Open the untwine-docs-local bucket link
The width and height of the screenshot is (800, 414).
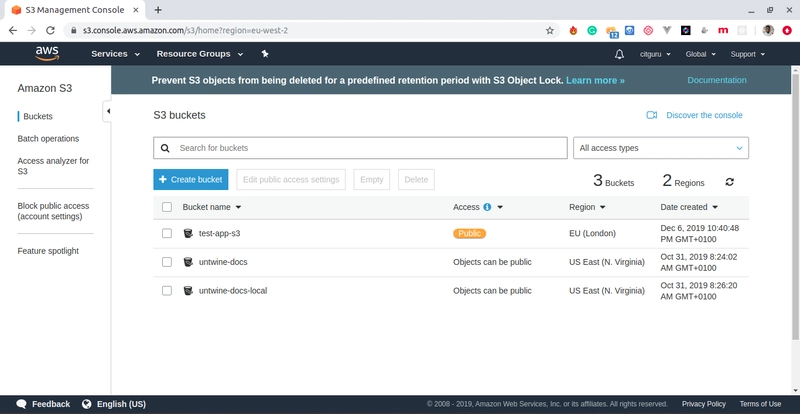[233, 290]
